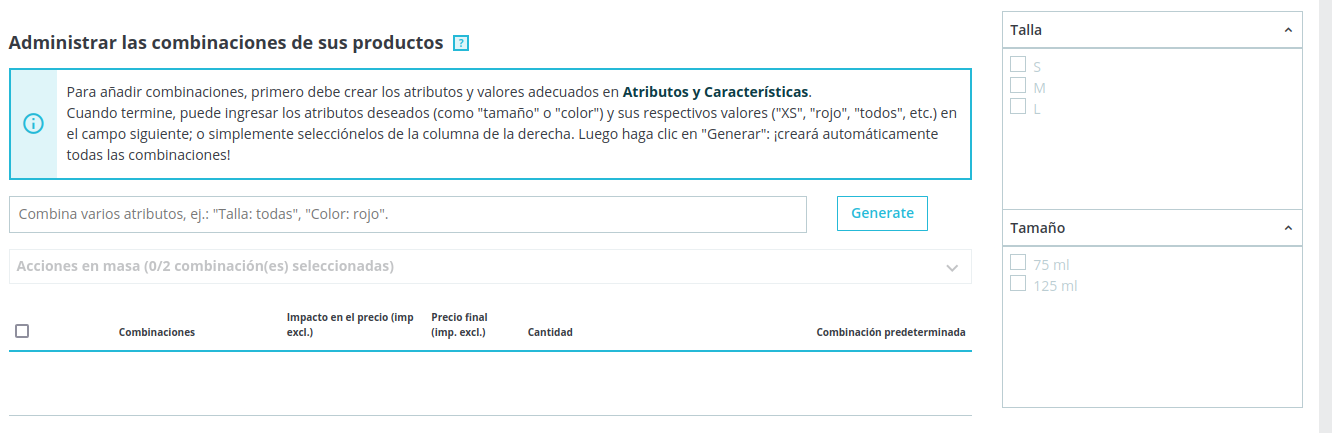Toggle select all combinations checkbox
This screenshot has height=433, width=1332.
coord(22,331)
